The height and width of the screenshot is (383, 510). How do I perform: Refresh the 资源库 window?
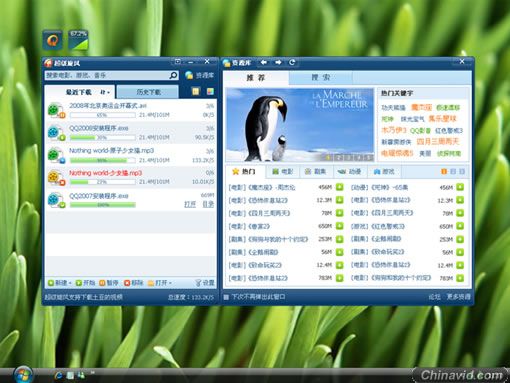292,62
